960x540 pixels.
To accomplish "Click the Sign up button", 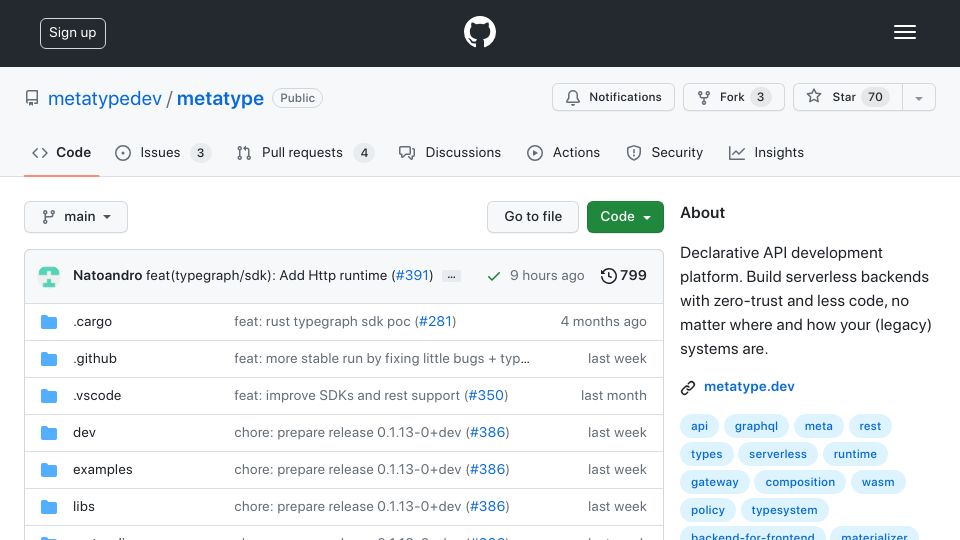I will click(73, 33).
